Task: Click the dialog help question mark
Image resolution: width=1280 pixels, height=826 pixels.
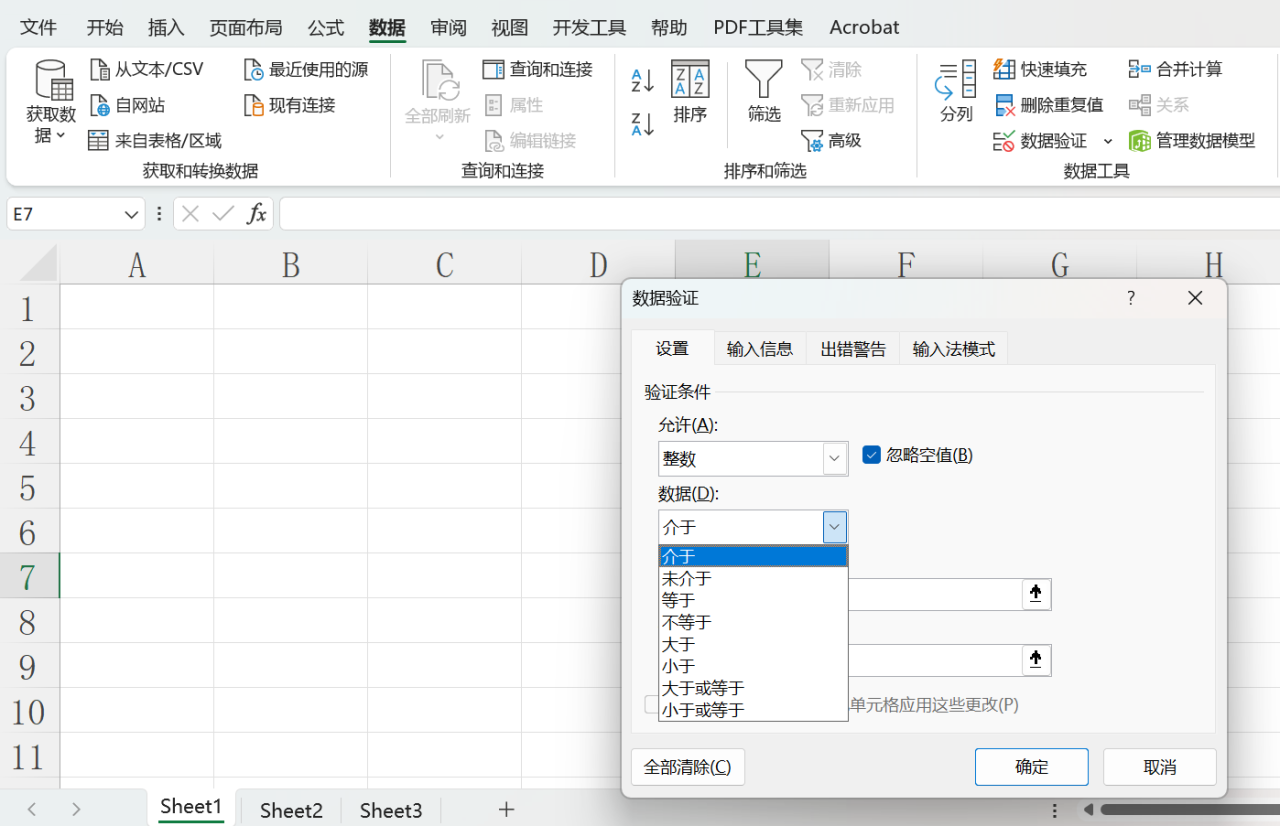Action: [1131, 298]
